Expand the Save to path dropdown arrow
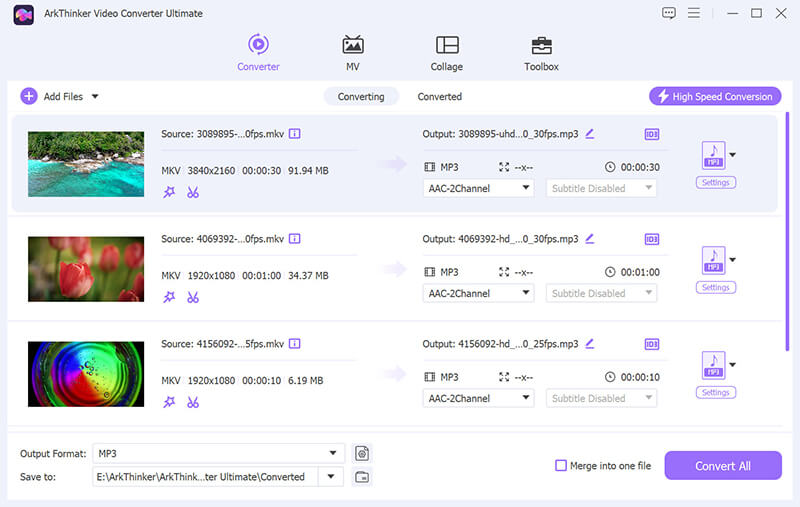Image resolution: width=800 pixels, height=507 pixels. (331, 476)
